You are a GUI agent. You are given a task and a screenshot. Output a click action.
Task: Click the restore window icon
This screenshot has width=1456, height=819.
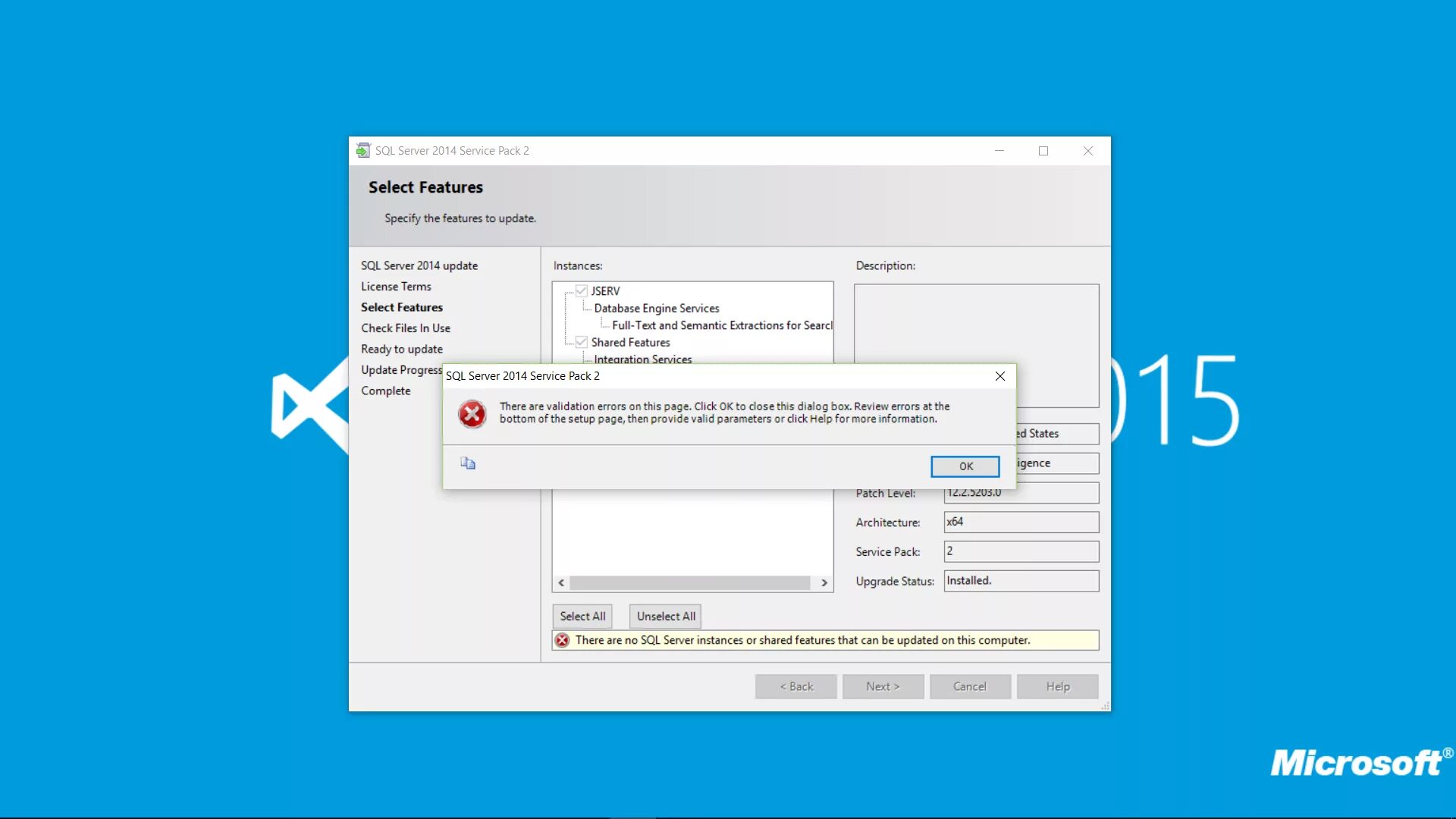click(1043, 150)
